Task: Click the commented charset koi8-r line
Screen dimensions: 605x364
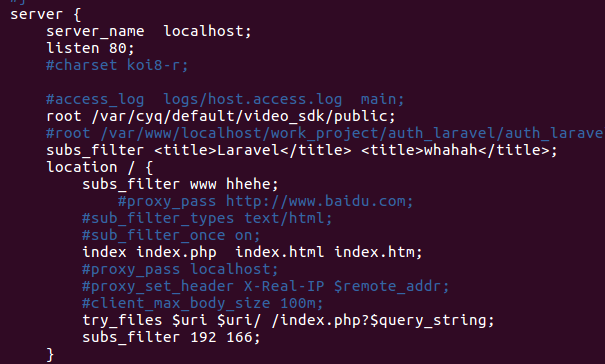Action: click(x=117, y=65)
